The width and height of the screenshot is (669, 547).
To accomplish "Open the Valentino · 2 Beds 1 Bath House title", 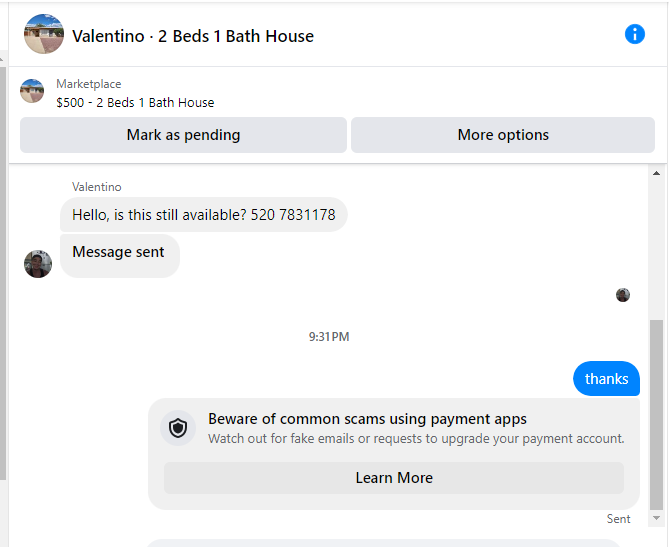I will (x=193, y=36).
